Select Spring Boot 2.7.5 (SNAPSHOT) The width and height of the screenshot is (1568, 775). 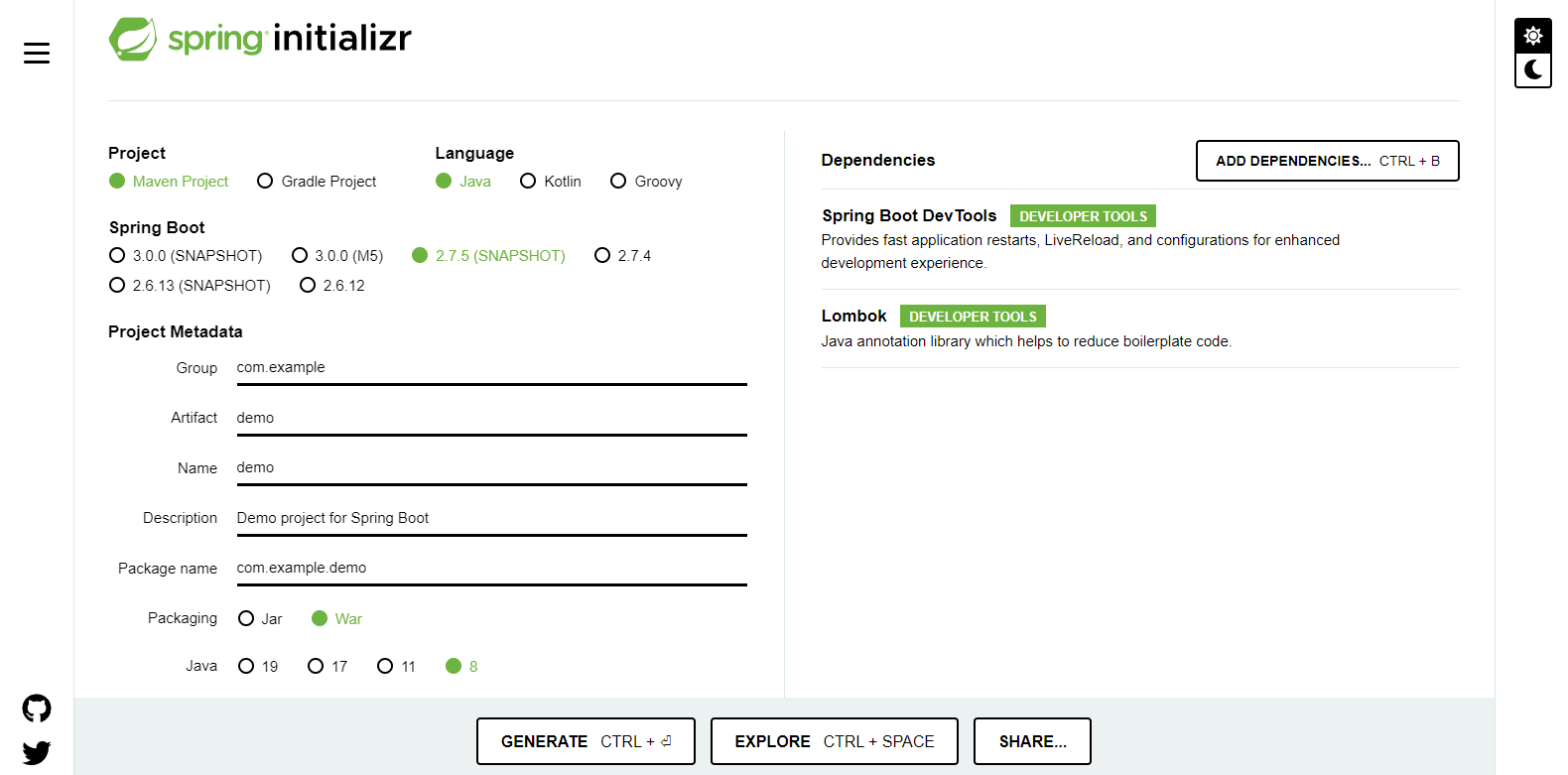488,255
